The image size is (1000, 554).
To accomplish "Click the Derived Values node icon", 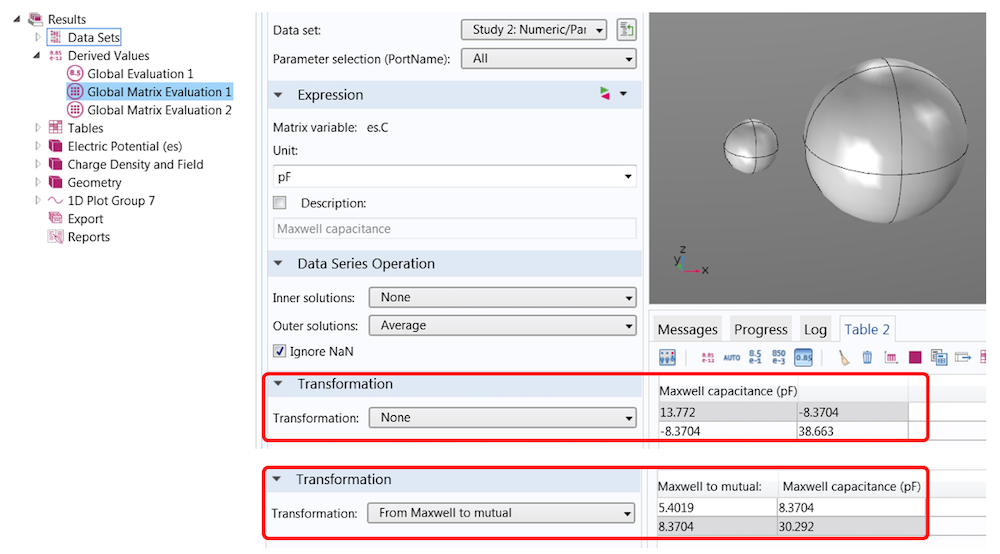I will pyautogui.click(x=55, y=55).
